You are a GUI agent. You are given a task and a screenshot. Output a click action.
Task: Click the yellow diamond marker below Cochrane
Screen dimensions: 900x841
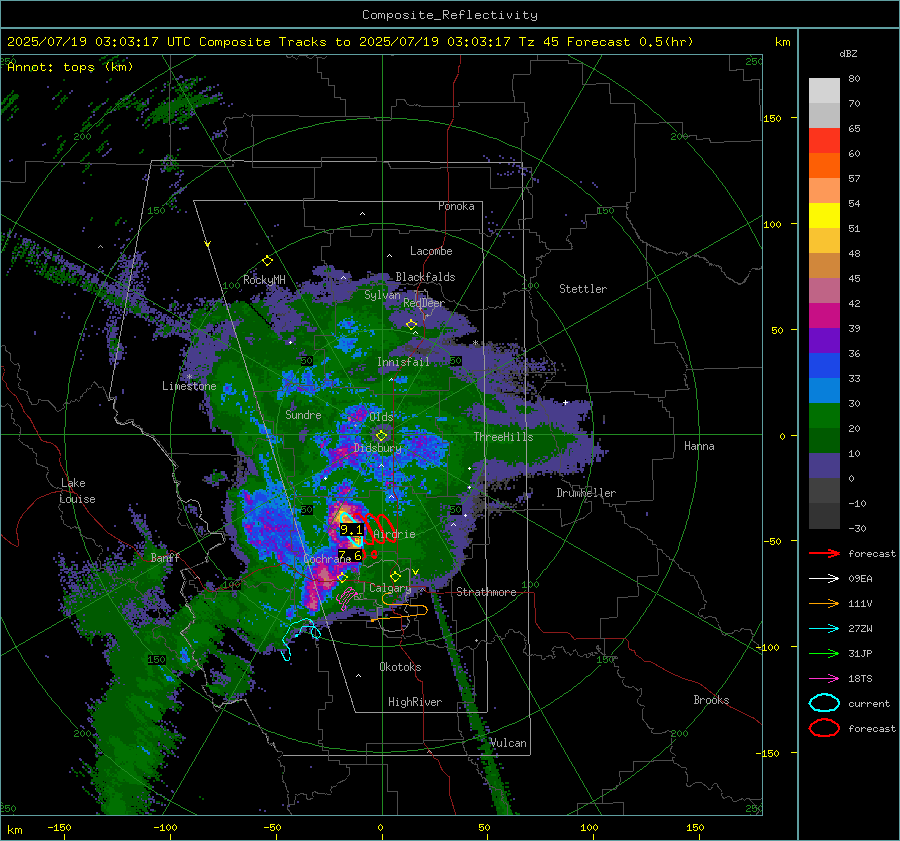[x=343, y=577]
